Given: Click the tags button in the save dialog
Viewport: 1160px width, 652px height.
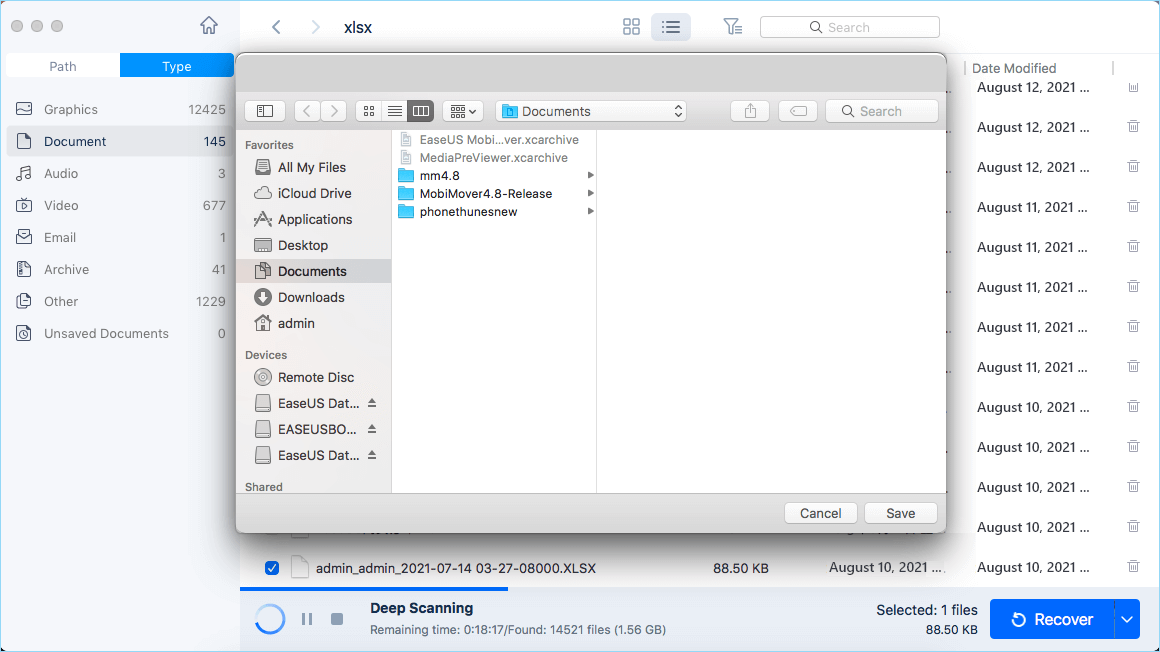Looking at the screenshot, I should point(798,111).
